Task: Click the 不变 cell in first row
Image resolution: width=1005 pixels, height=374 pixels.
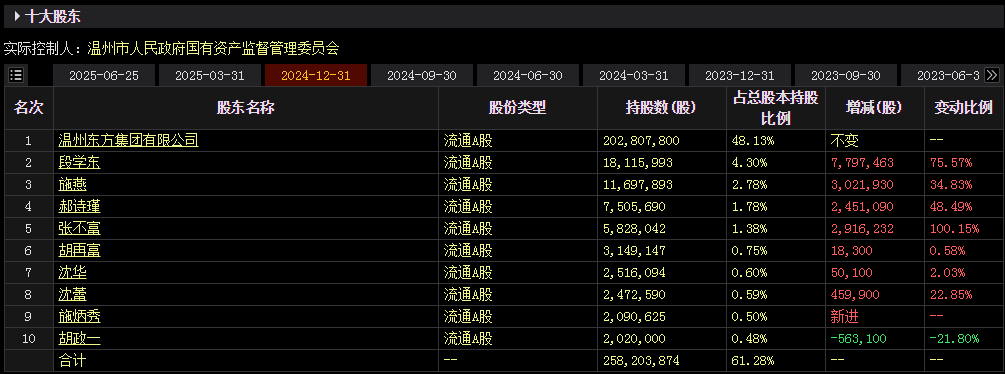Action: [845, 141]
